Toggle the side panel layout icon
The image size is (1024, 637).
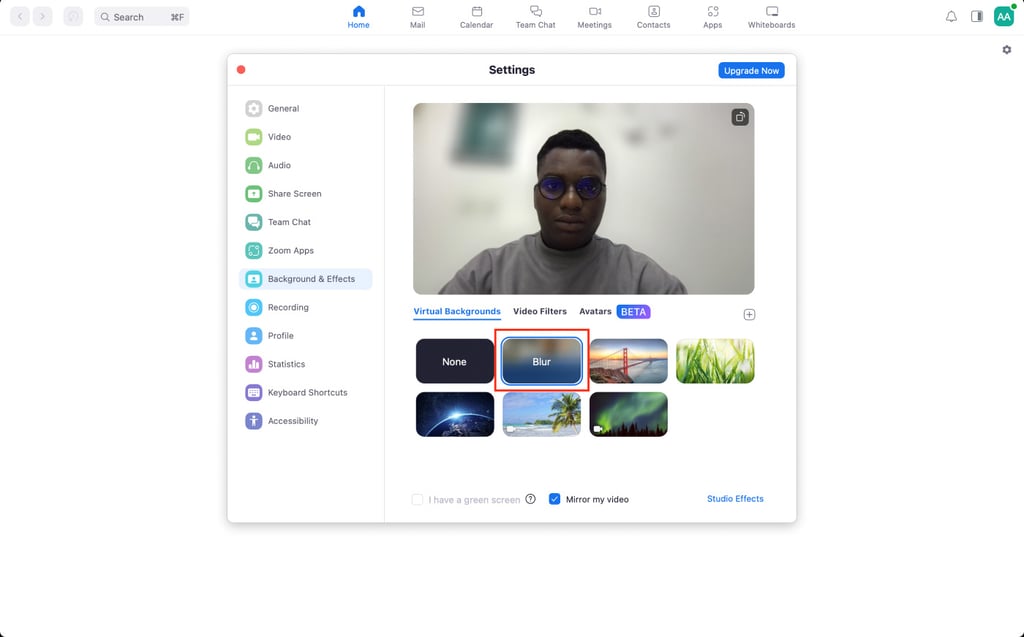(976, 16)
